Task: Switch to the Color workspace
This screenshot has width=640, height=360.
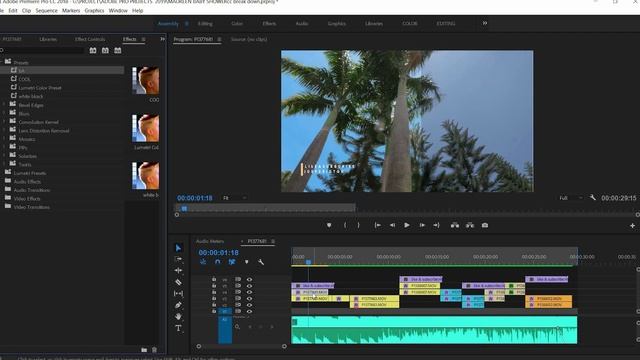Action: point(237,24)
